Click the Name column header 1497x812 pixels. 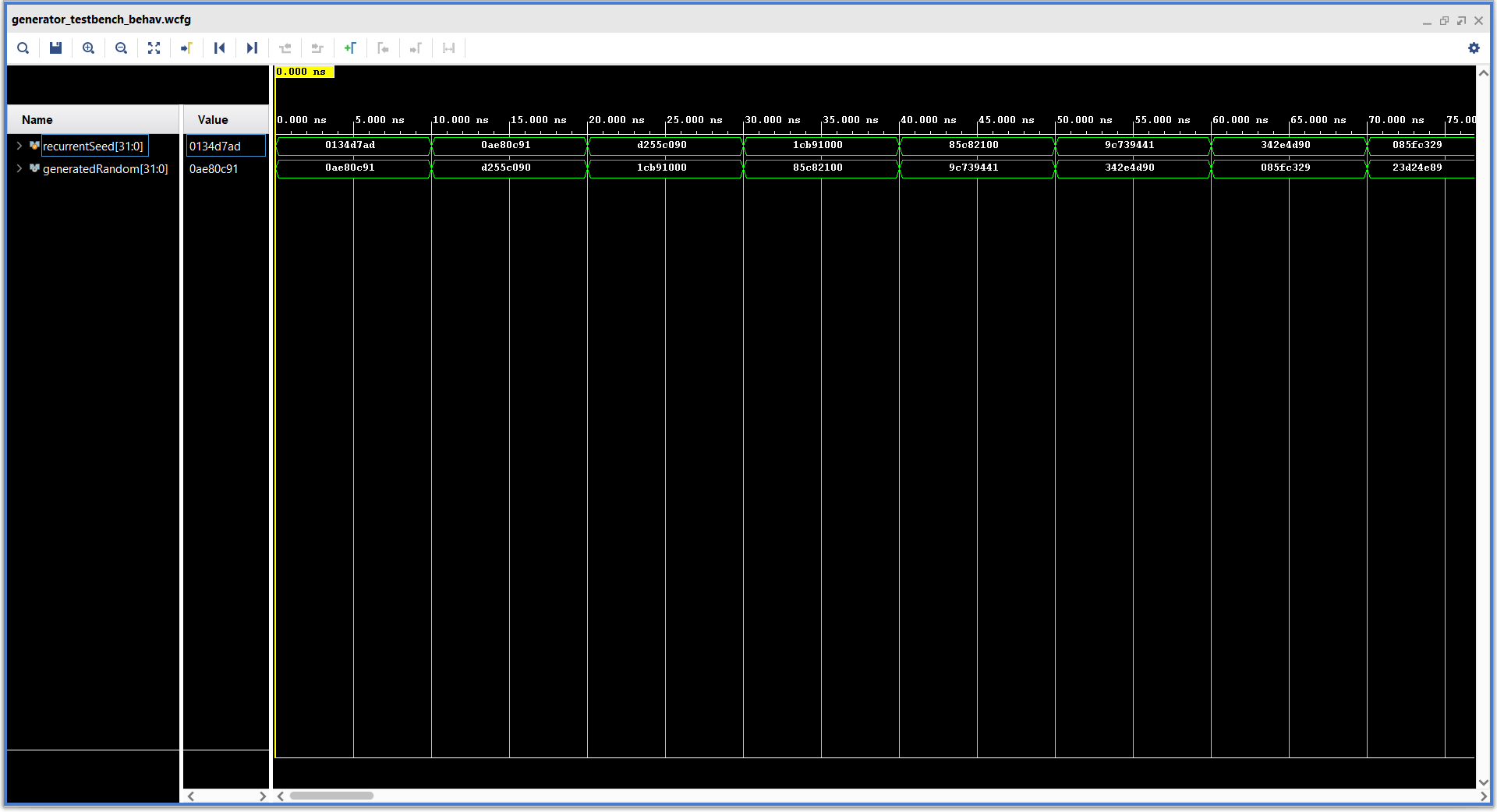coord(93,119)
